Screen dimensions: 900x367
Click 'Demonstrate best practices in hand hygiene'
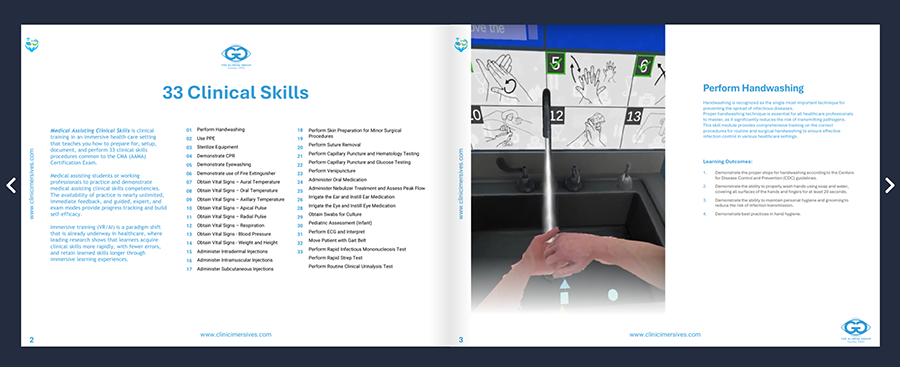tap(758, 214)
